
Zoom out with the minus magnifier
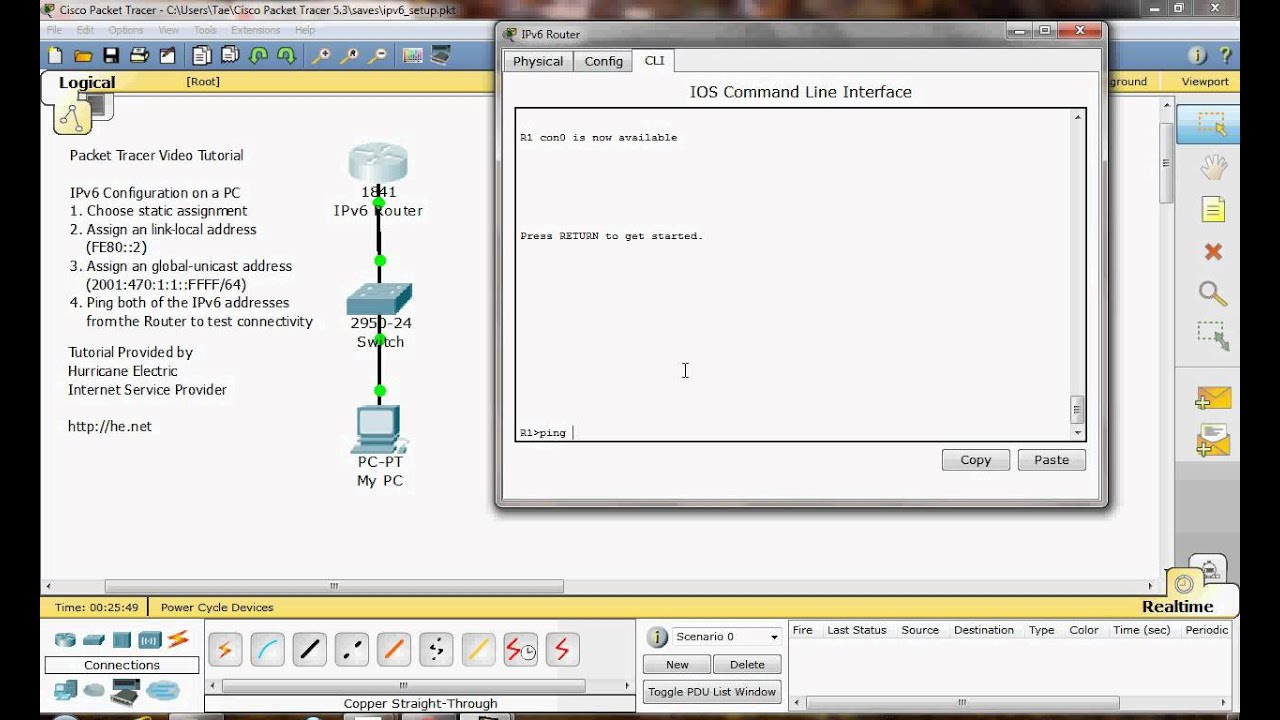click(377, 56)
